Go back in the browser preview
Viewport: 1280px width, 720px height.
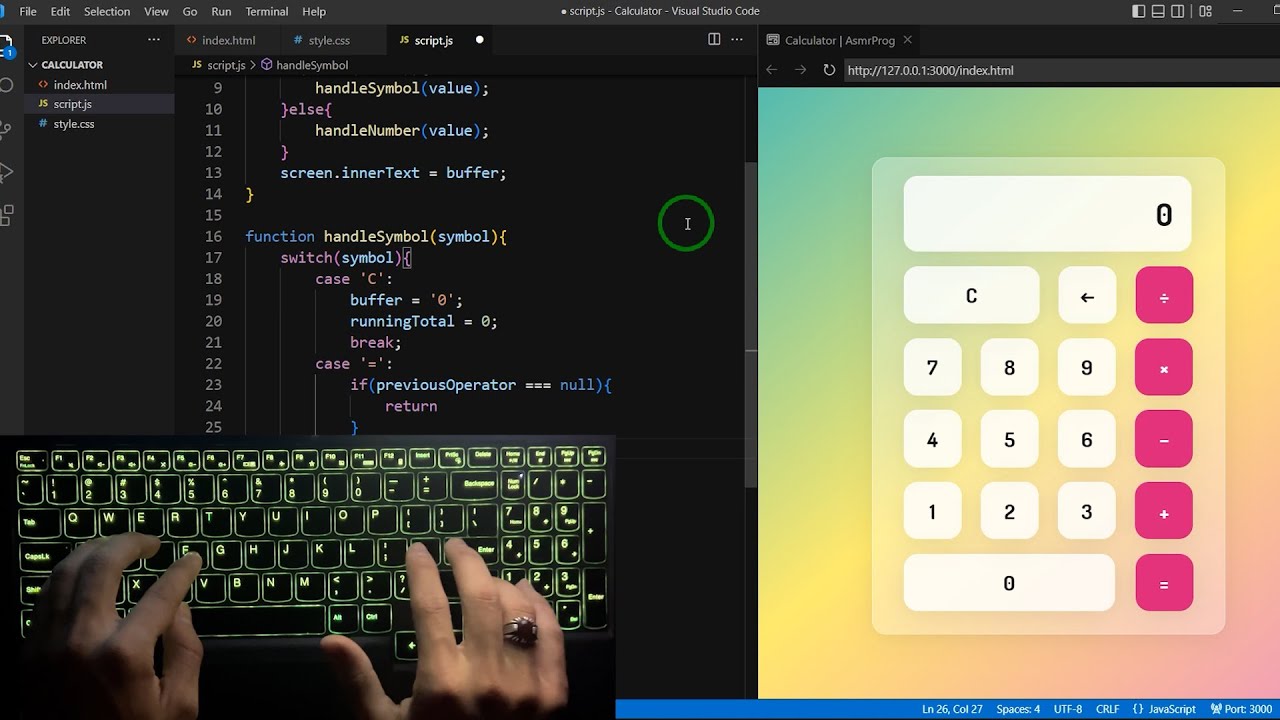pyautogui.click(x=771, y=70)
